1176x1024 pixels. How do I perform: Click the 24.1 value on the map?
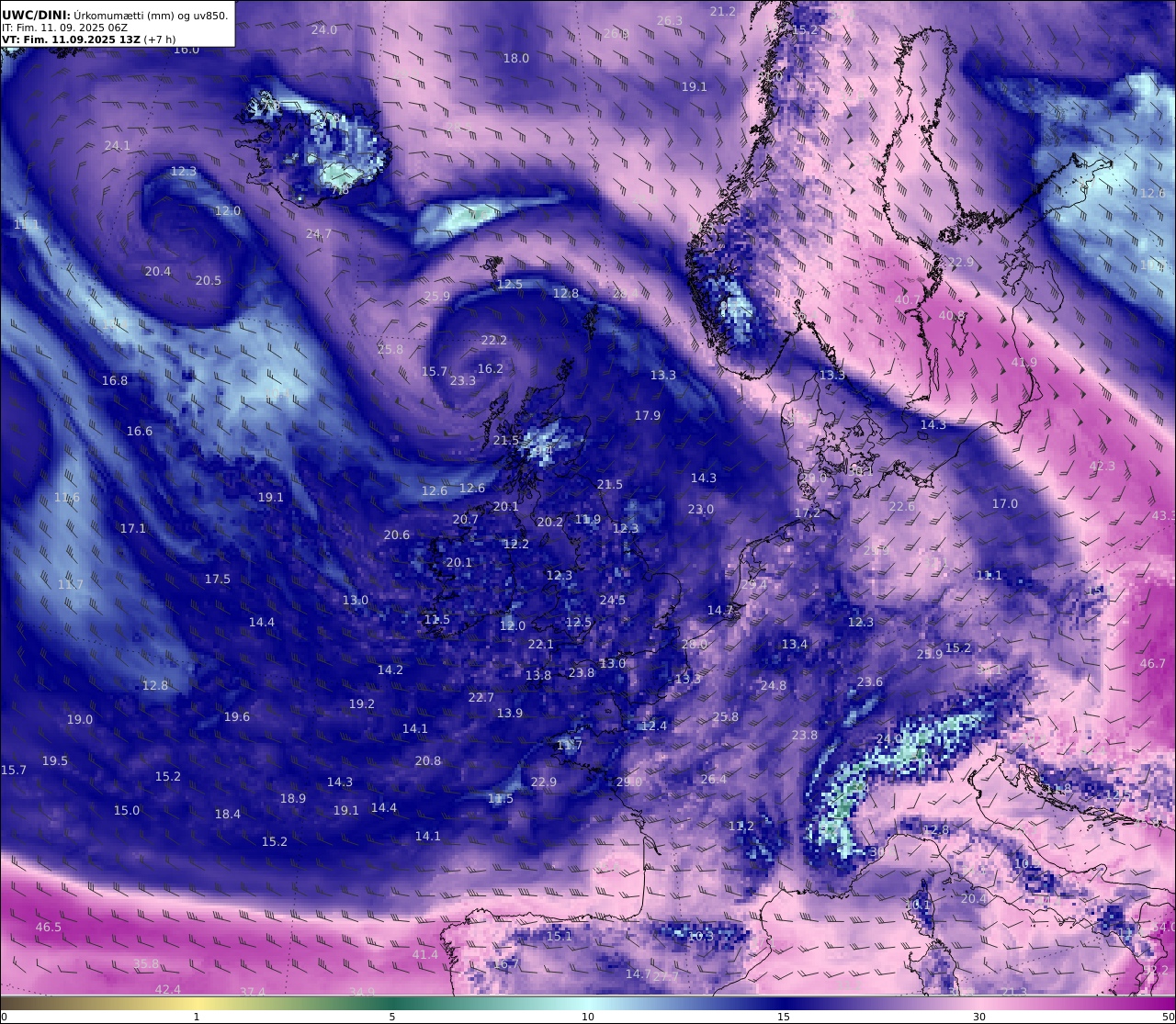[118, 145]
